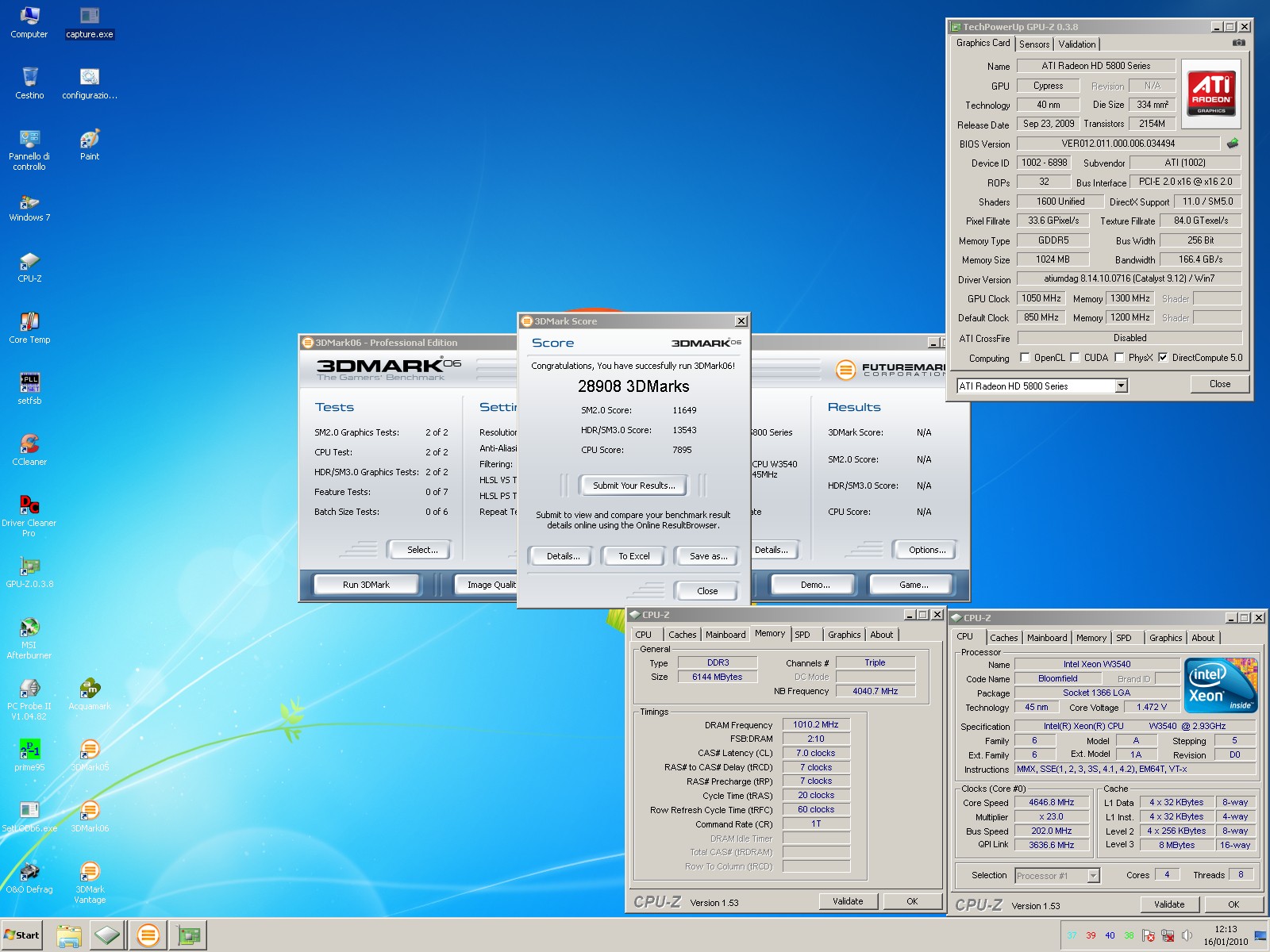Switch to the Validation tab in GPU-Z
1270x952 pixels.
coord(1077,44)
